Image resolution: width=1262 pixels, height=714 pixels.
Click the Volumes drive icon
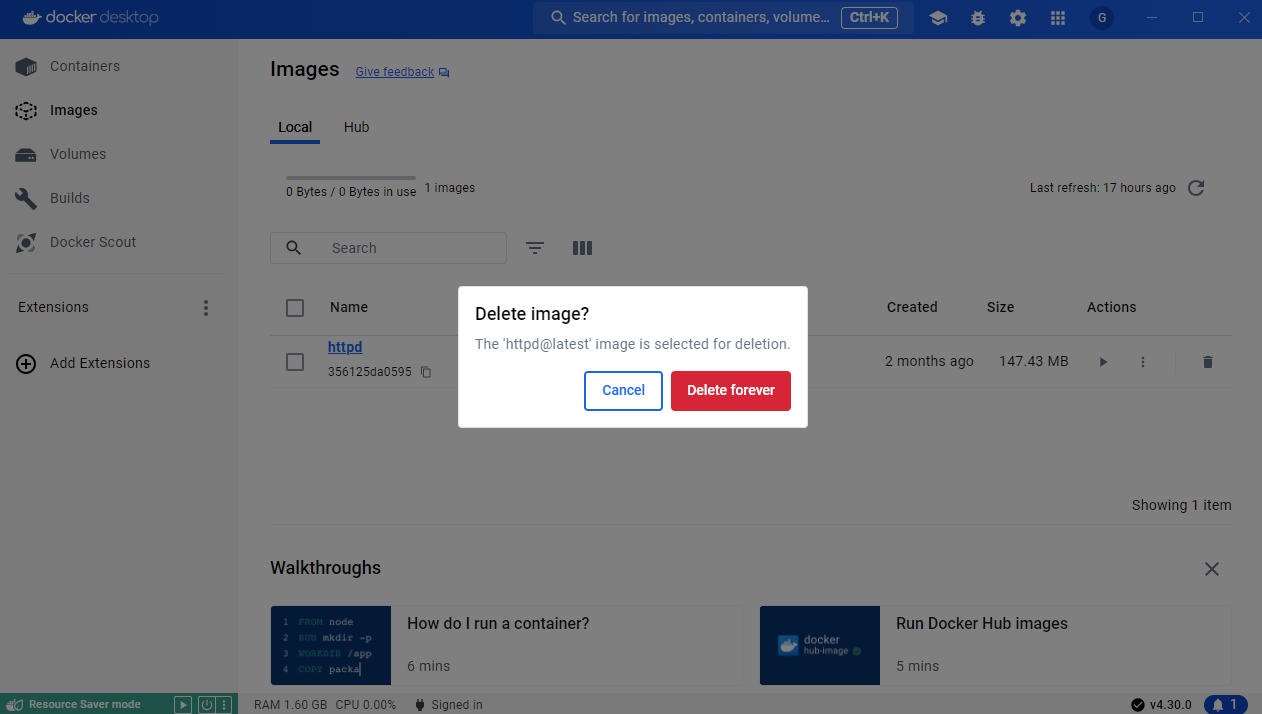click(x=26, y=155)
